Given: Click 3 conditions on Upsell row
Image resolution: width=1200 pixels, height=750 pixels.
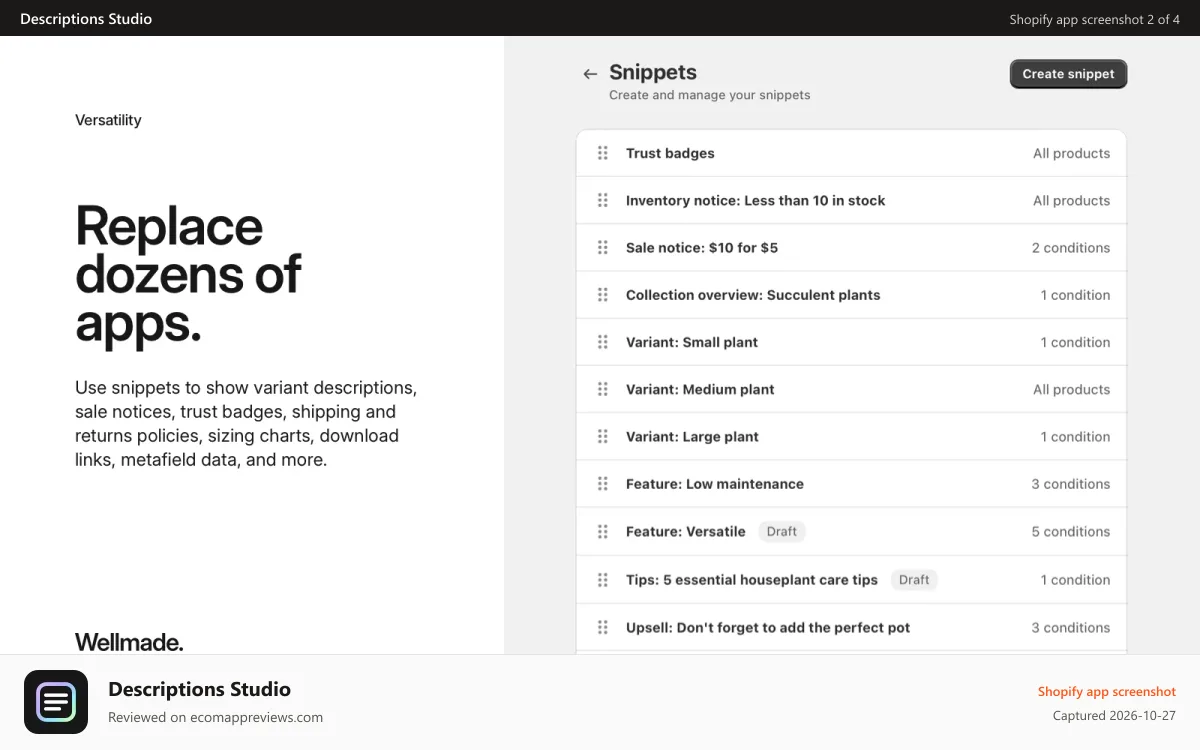Looking at the screenshot, I should pyautogui.click(x=1071, y=628).
